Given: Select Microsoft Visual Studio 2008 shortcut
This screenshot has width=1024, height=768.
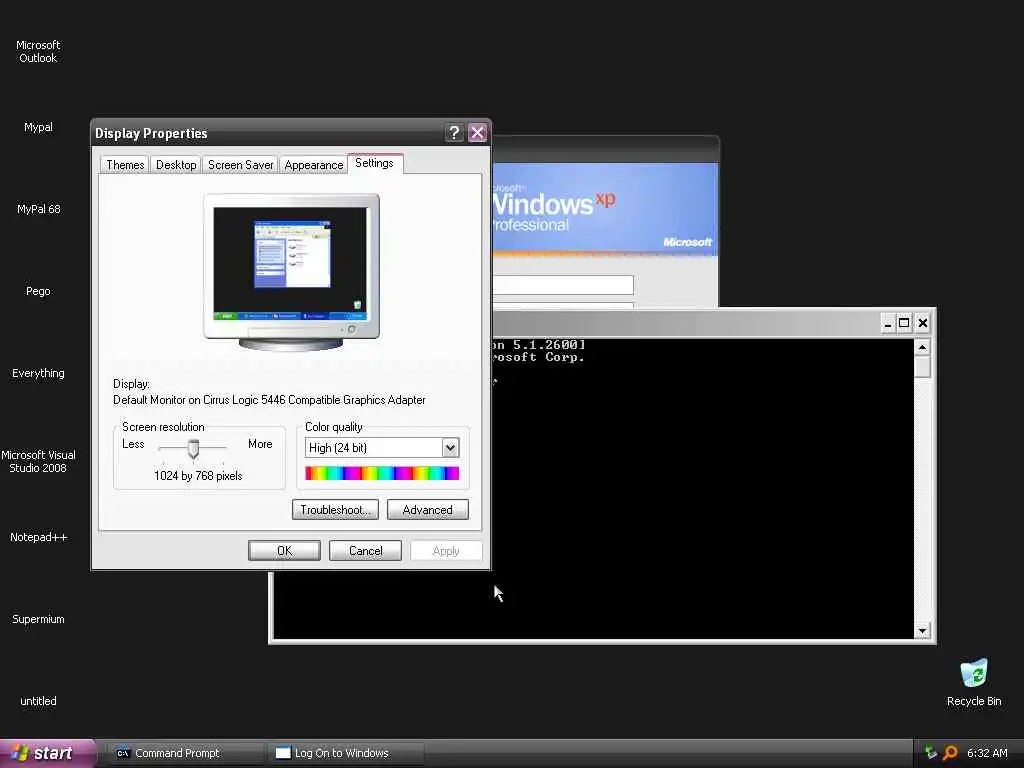Looking at the screenshot, I should coord(38,462).
